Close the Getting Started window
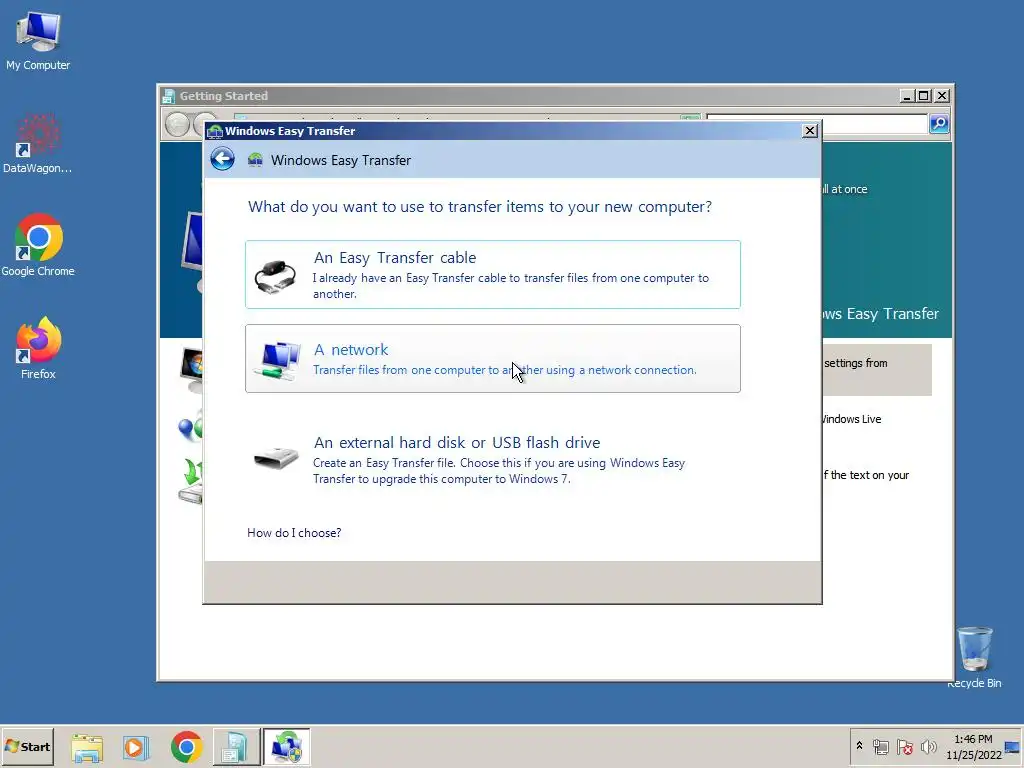 (942, 96)
